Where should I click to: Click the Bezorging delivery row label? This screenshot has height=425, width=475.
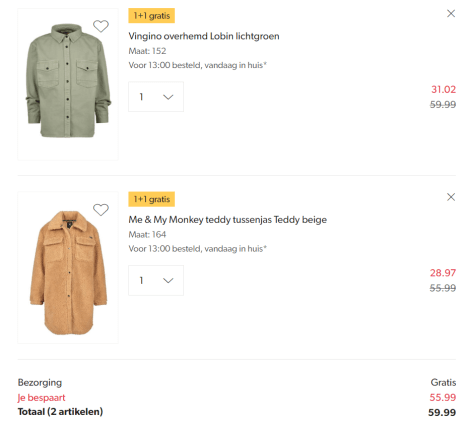(x=40, y=383)
